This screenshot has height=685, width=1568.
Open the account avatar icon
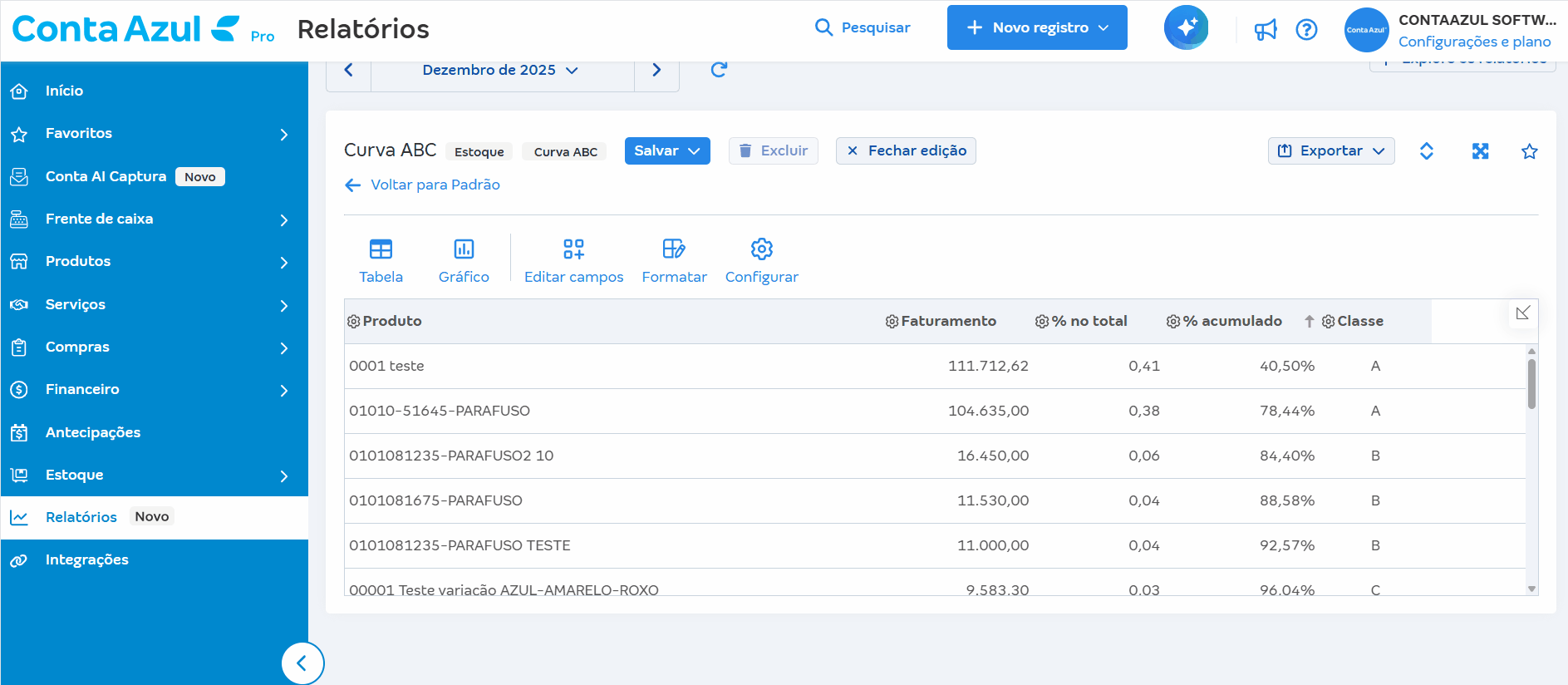click(1366, 30)
